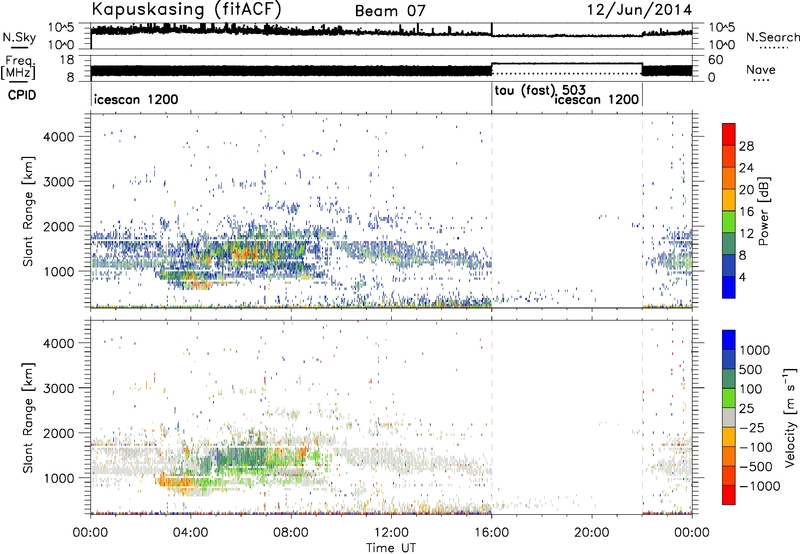Click the '04:00' time axis tick label
Image resolution: width=800 pixels, height=554 pixels.
190,533
